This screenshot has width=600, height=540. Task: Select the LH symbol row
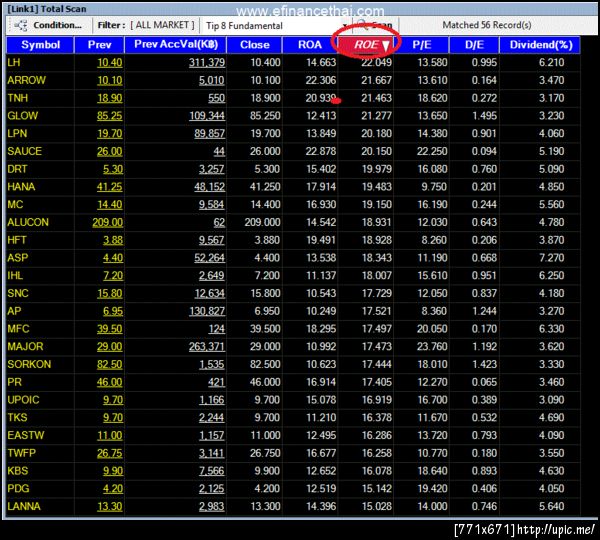click(x=293, y=62)
